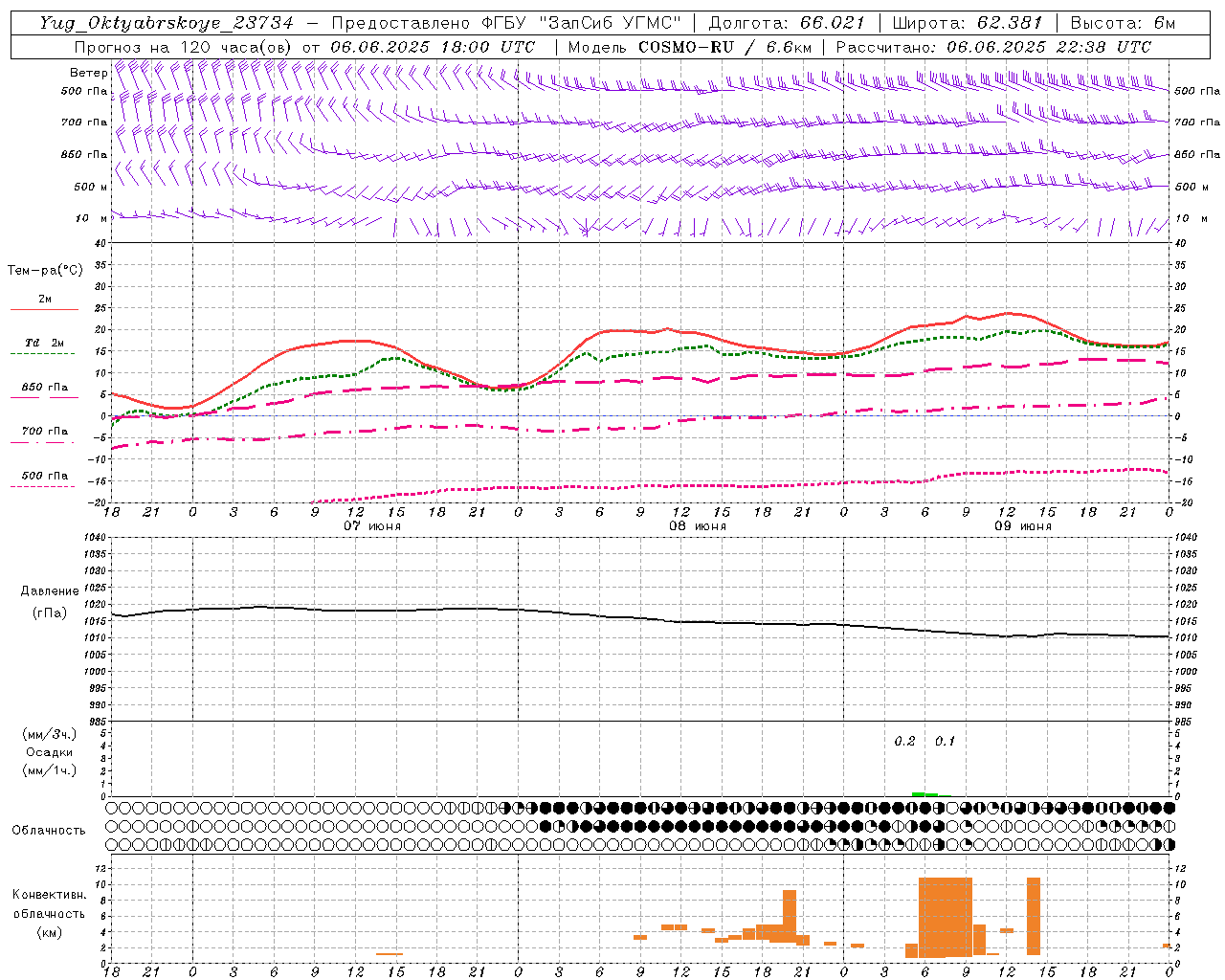Select the (мм/3ч.) precipitation unit label
1225x980 pixels.
point(50,734)
